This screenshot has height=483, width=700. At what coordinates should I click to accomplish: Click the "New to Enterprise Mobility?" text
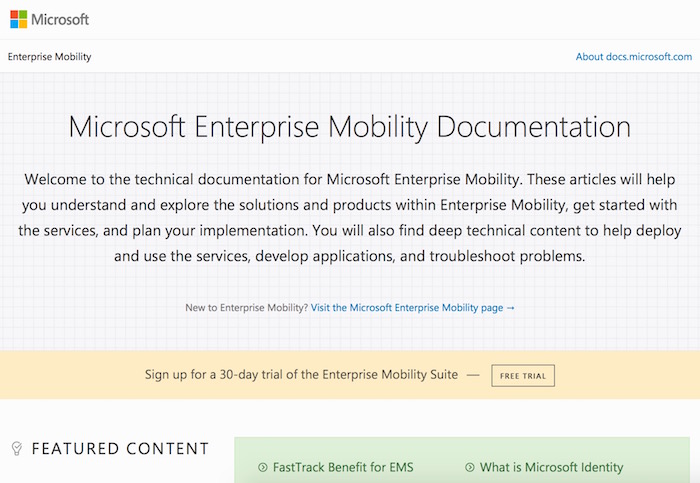[246, 308]
